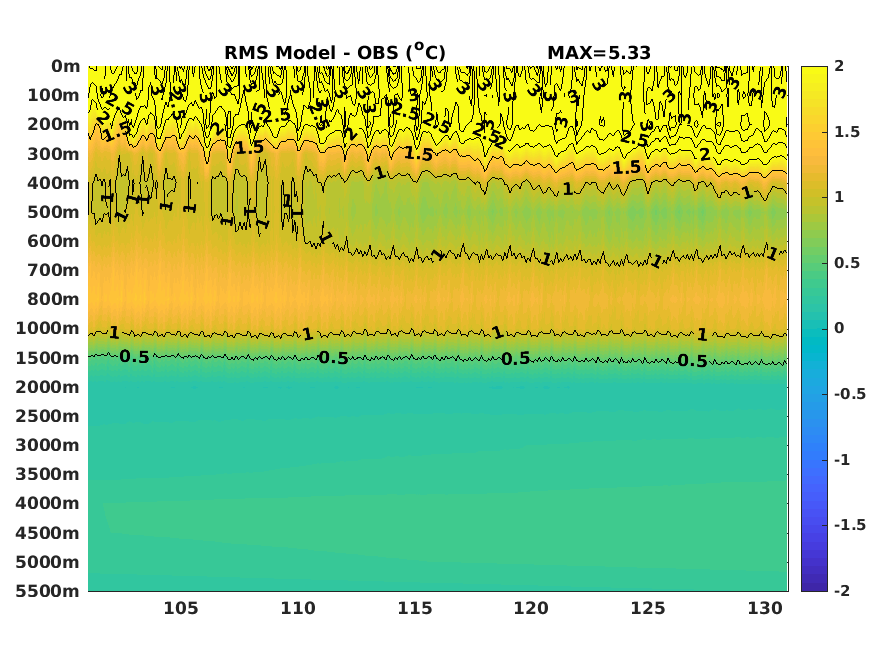This screenshot has height=656, width=875.
Task: Click the colorbar tick label "-0.5"
Action: [850, 394]
